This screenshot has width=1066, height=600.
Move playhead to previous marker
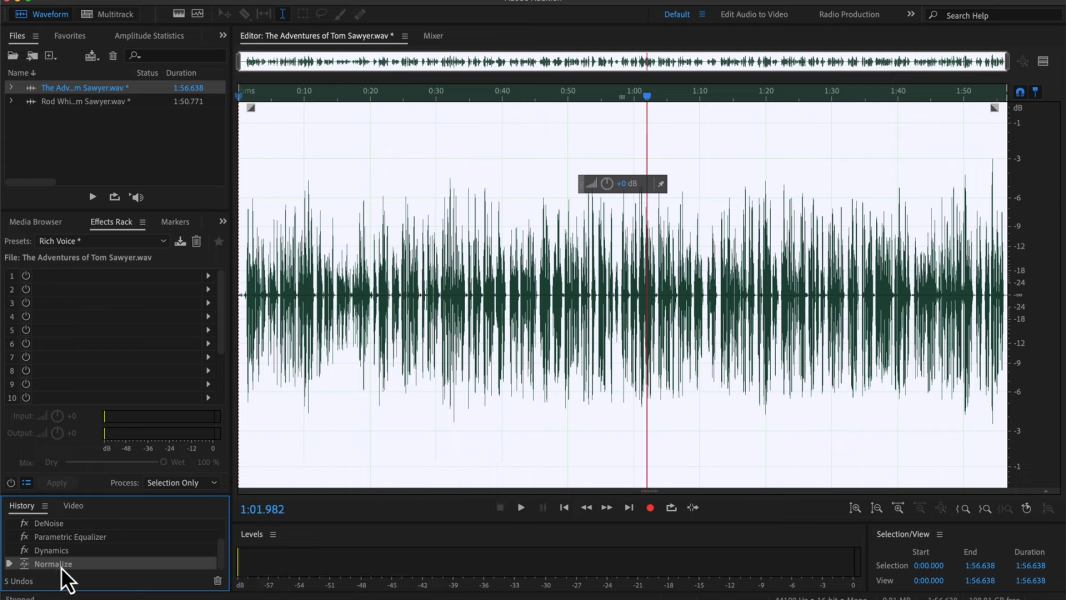(x=564, y=508)
